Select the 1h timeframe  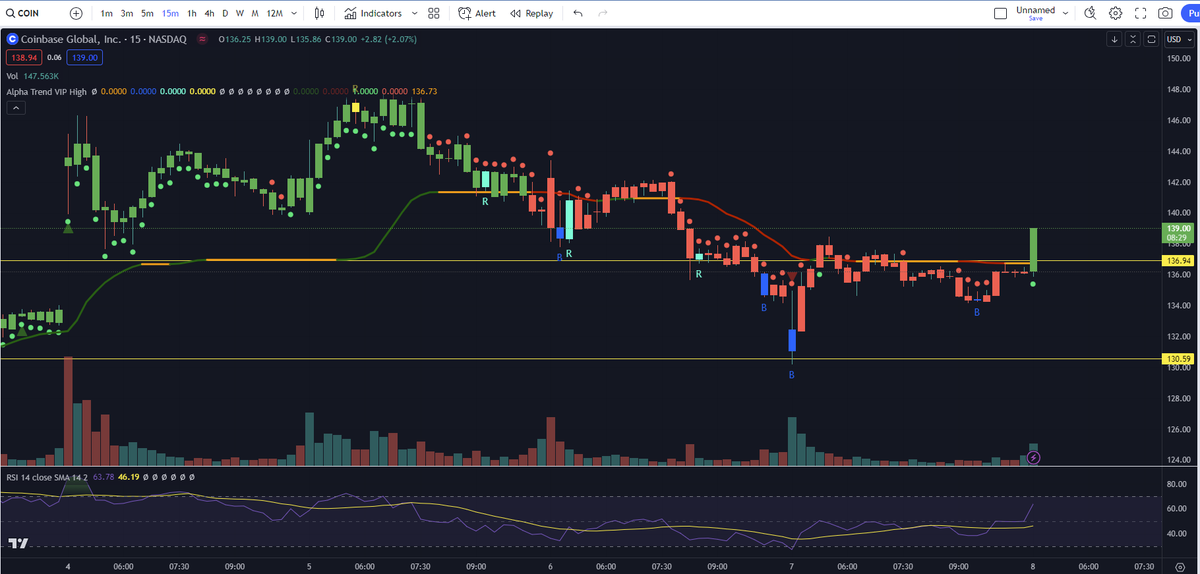click(192, 13)
